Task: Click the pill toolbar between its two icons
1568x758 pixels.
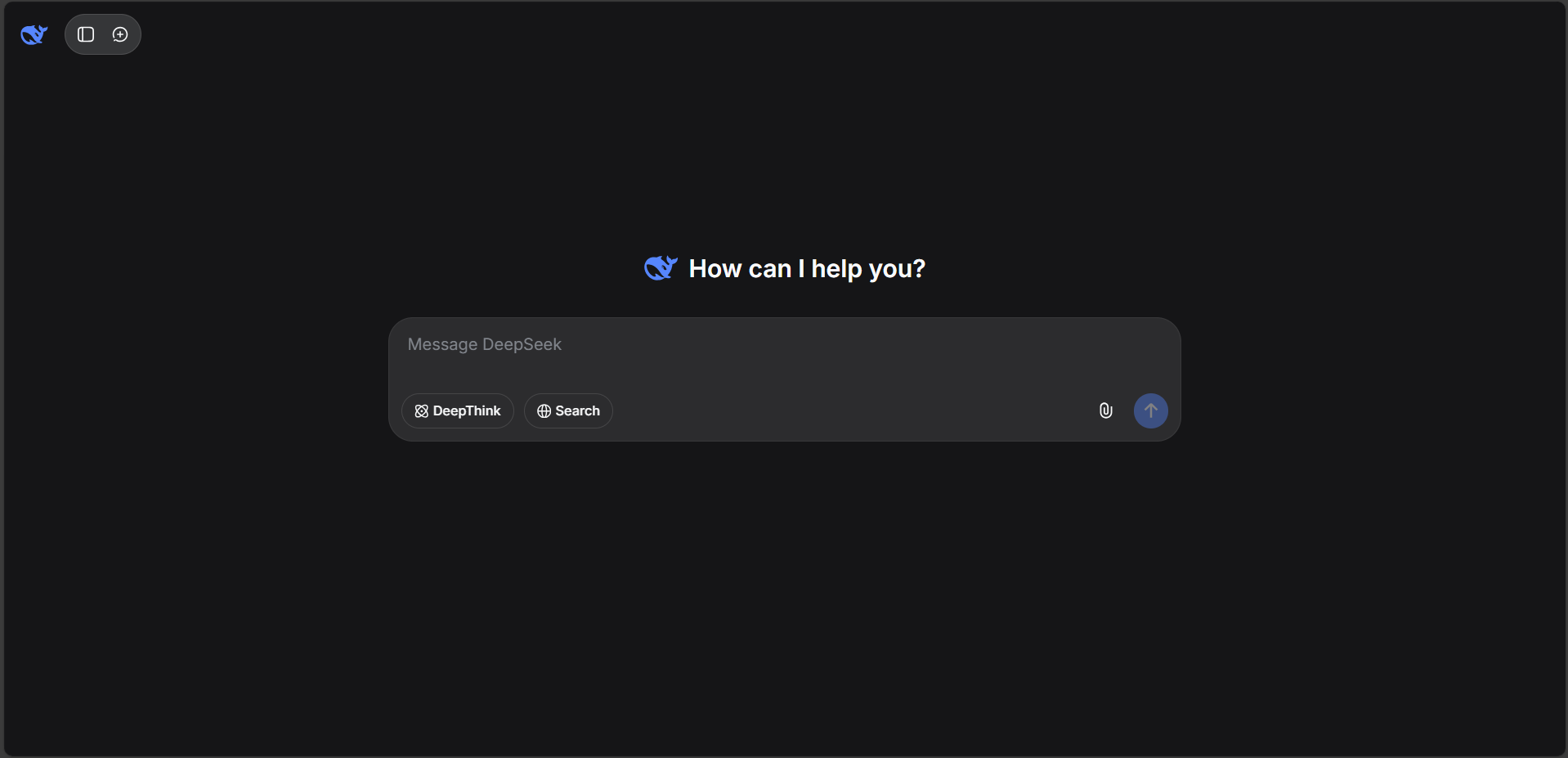Action: [x=103, y=34]
